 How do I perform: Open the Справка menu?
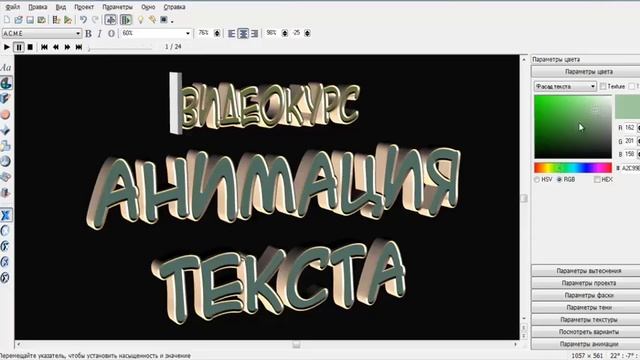click(174, 7)
